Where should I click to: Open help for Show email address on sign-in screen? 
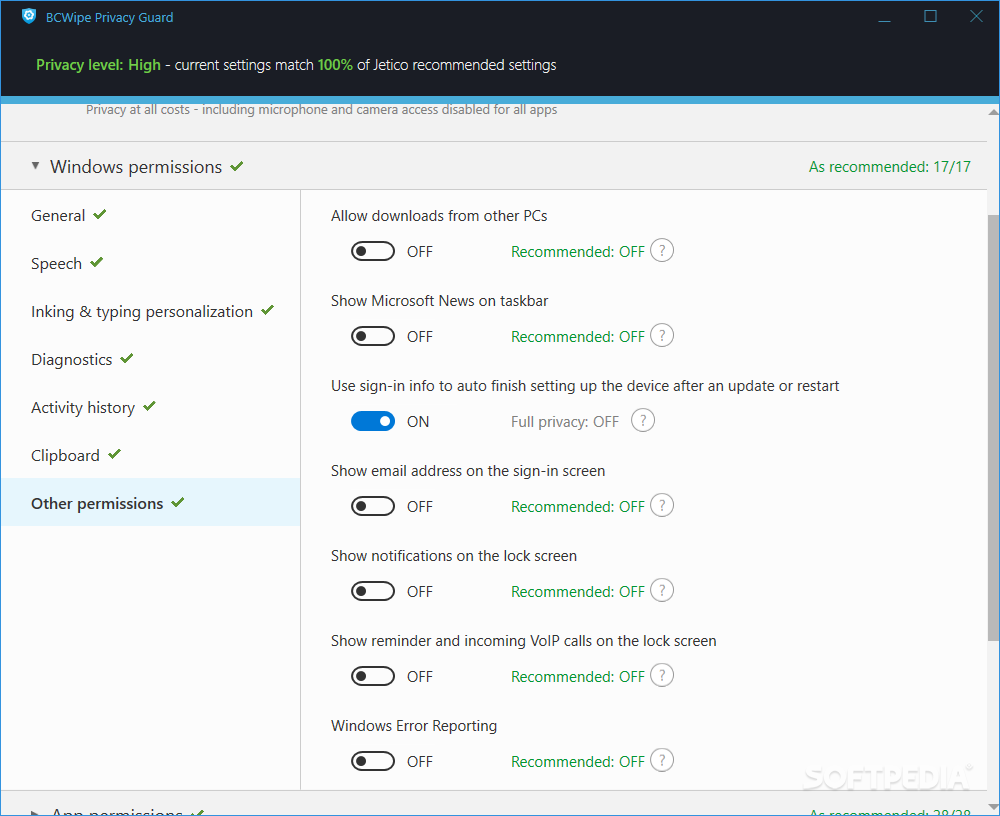point(662,505)
